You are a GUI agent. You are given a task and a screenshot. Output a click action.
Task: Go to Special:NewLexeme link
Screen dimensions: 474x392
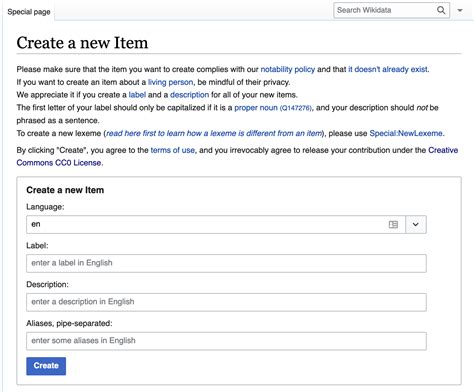point(406,133)
